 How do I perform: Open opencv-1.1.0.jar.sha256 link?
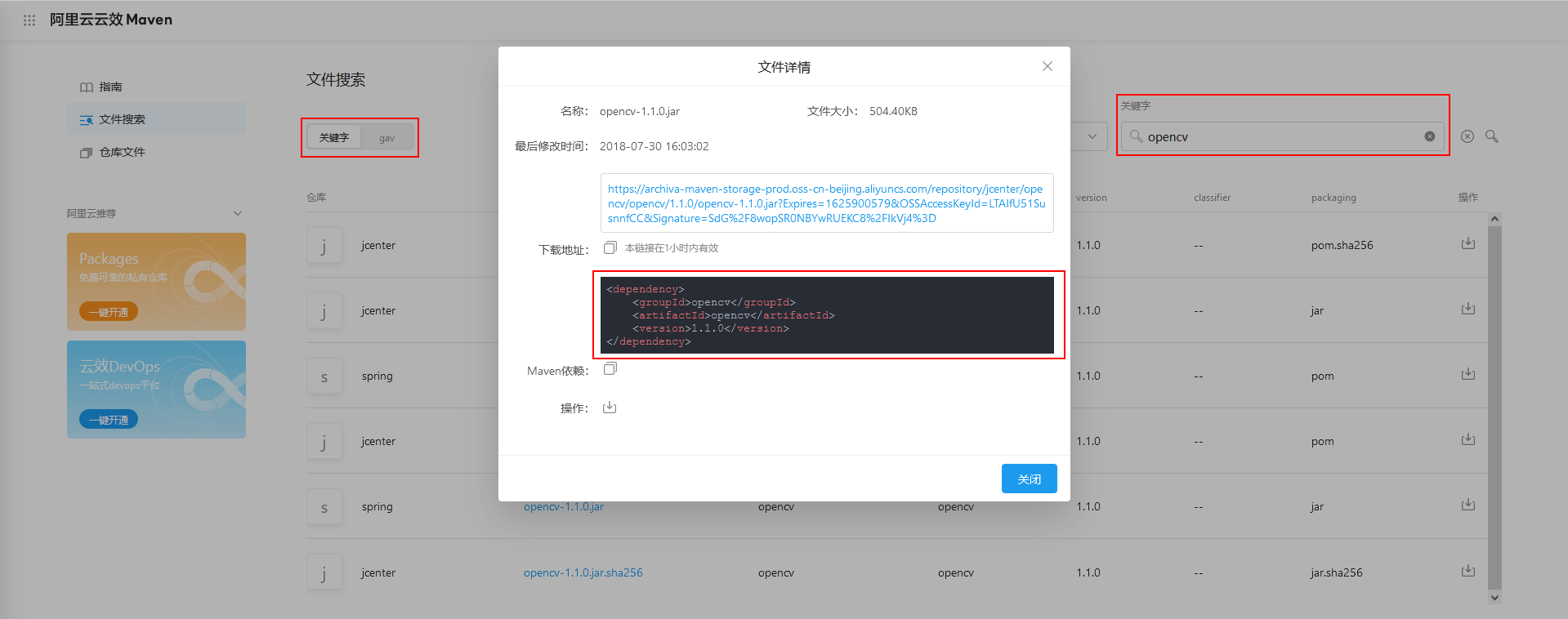pos(583,572)
